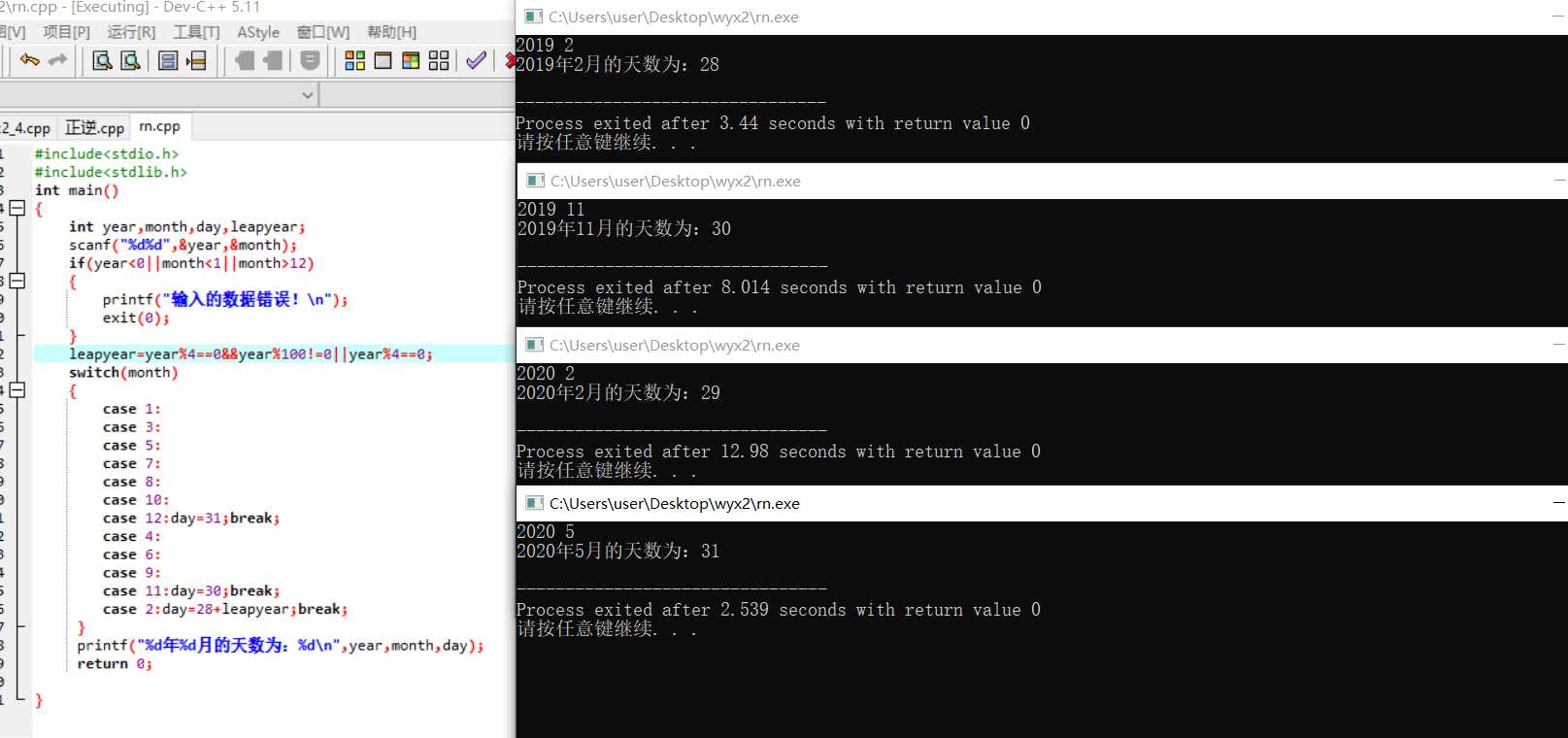Switch to the 正逆.cpp editor tab
The height and width of the screenshot is (738, 1568).
94,128
